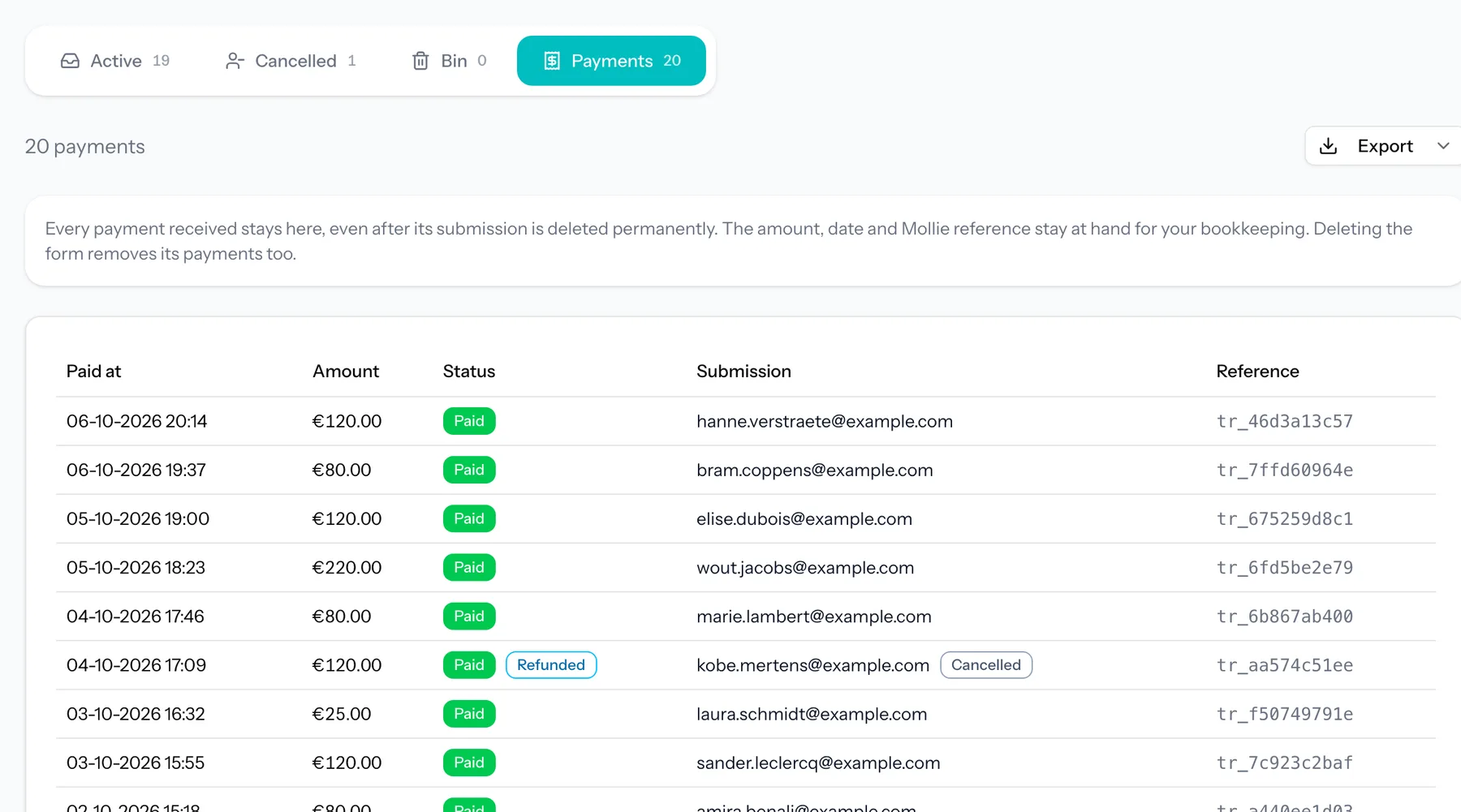This screenshot has width=1461, height=812.
Task: Click the Amount column header
Action: tap(346, 372)
